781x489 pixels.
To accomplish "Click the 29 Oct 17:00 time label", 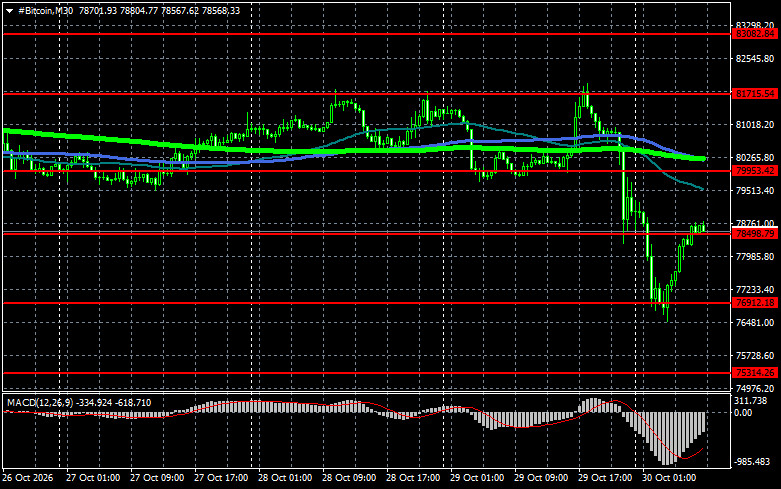I will point(605,478).
